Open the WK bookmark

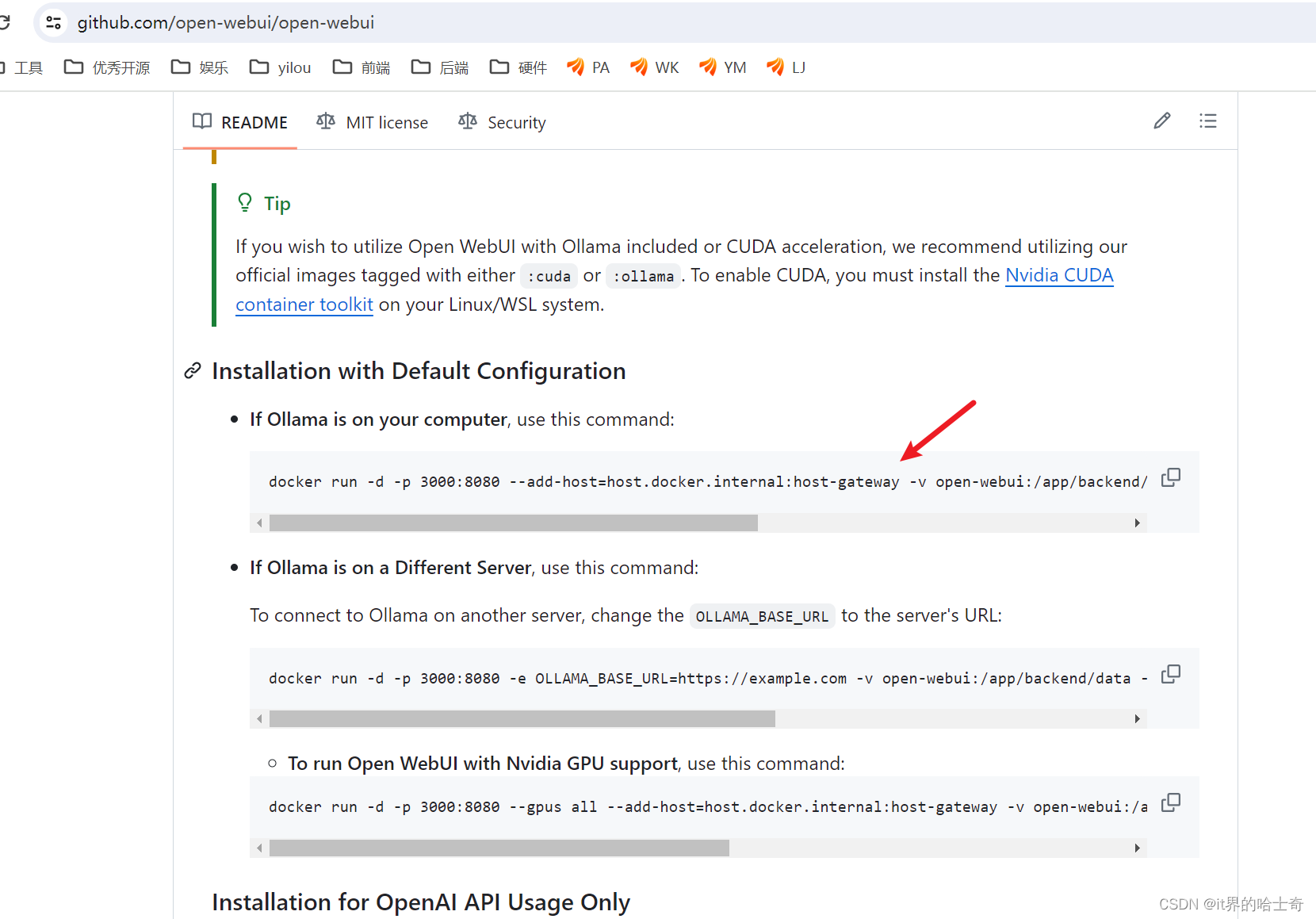[x=654, y=67]
